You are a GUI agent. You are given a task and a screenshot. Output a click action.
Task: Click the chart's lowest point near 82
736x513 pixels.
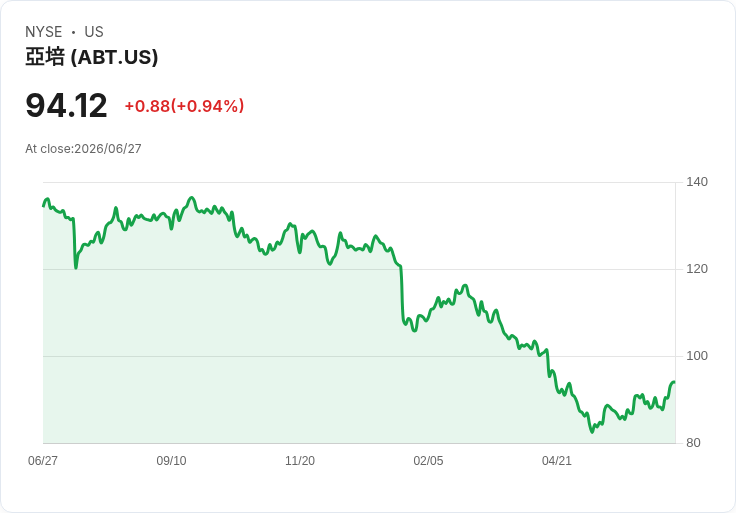(592, 431)
